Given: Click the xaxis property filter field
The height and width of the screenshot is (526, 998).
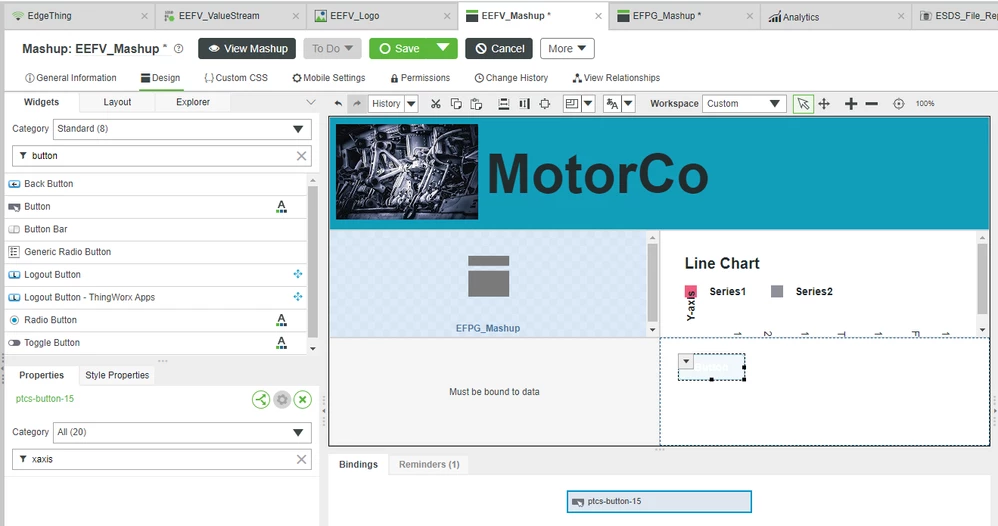Looking at the screenshot, I should pyautogui.click(x=162, y=459).
